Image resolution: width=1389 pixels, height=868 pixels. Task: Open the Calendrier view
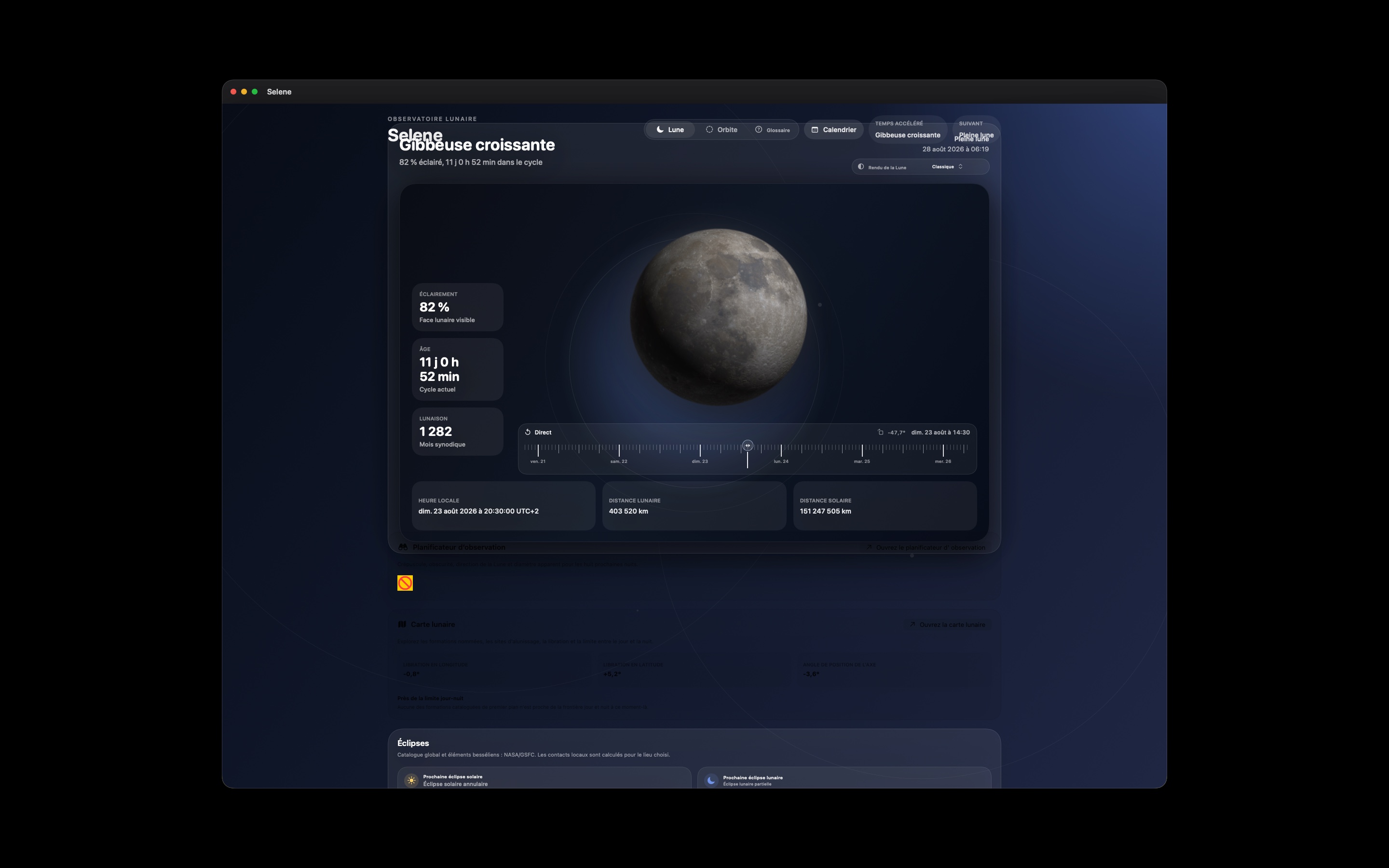(x=833, y=130)
